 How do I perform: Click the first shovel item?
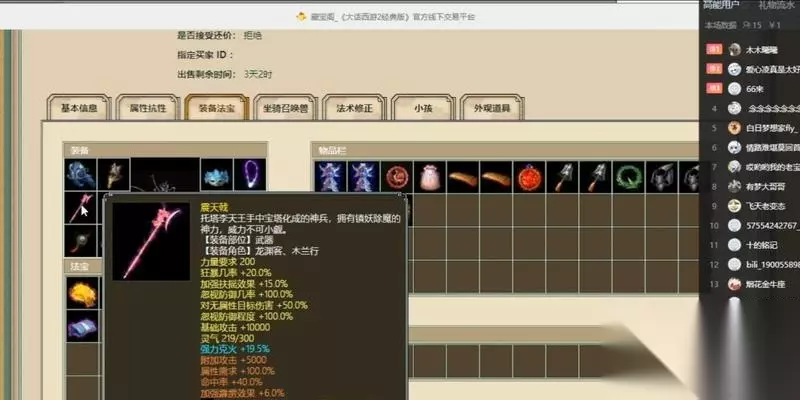tap(562, 177)
